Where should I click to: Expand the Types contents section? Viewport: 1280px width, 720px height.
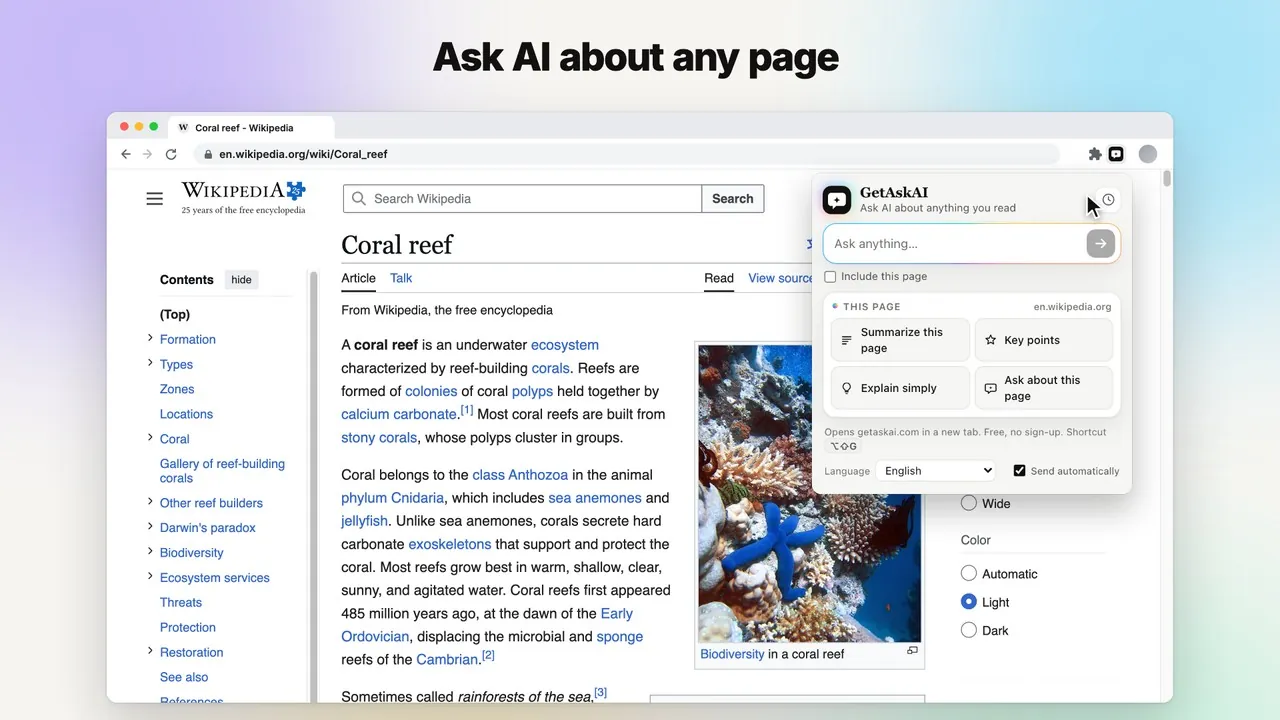point(150,363)
